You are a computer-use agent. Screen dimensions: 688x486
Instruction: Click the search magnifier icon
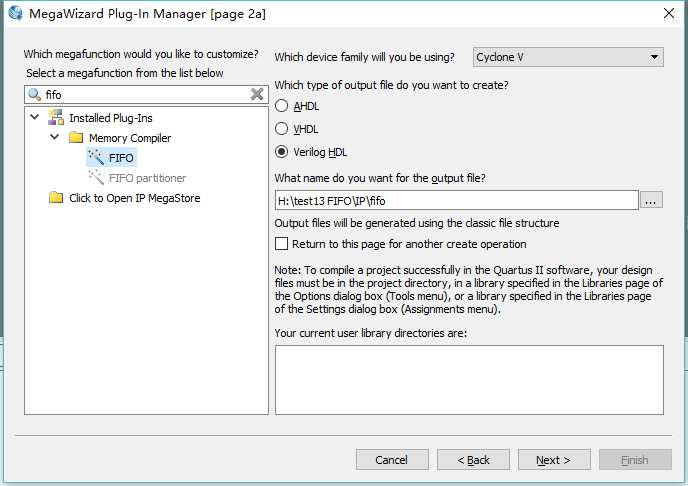34,94
